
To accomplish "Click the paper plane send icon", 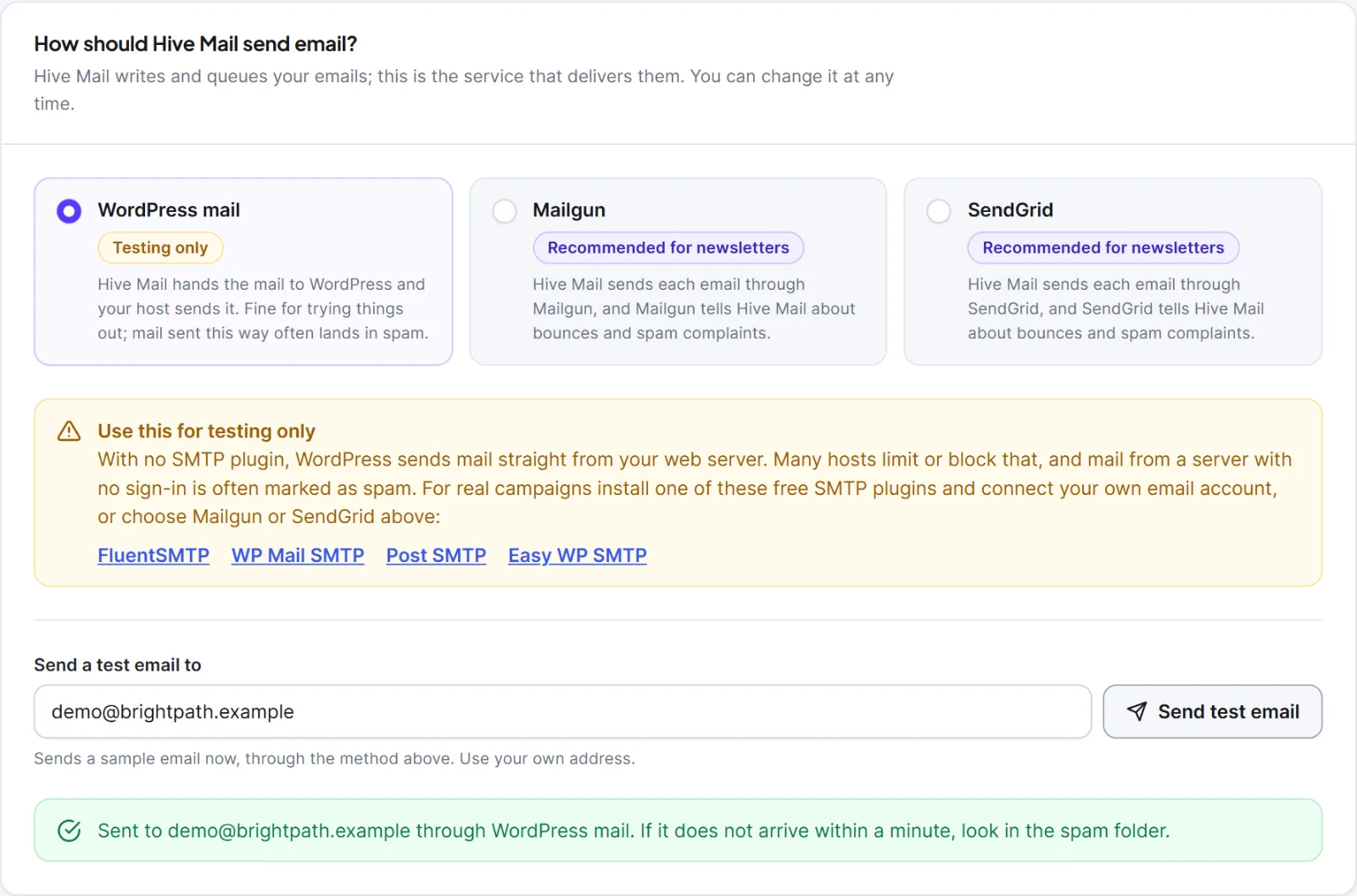I will [1136, 711].
